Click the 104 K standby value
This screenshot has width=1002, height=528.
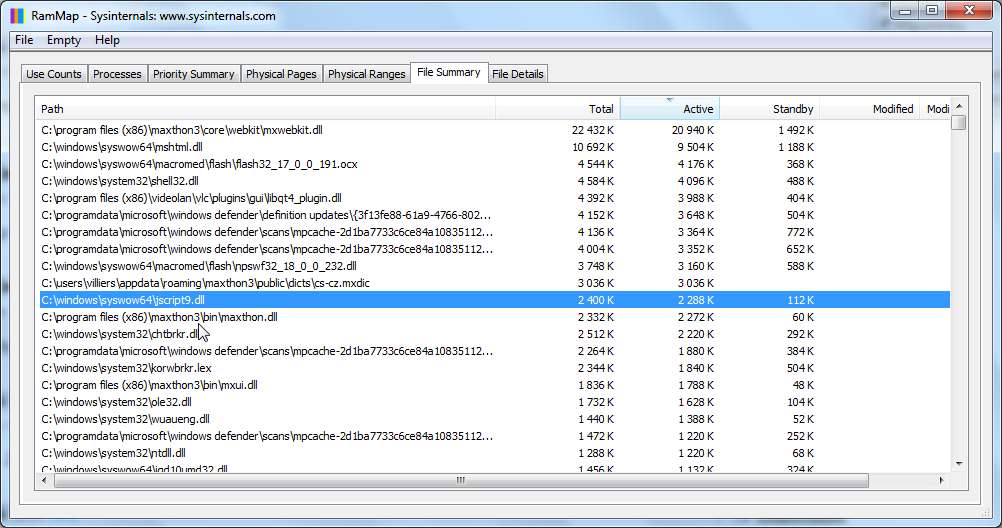click(x=800, y=401)
